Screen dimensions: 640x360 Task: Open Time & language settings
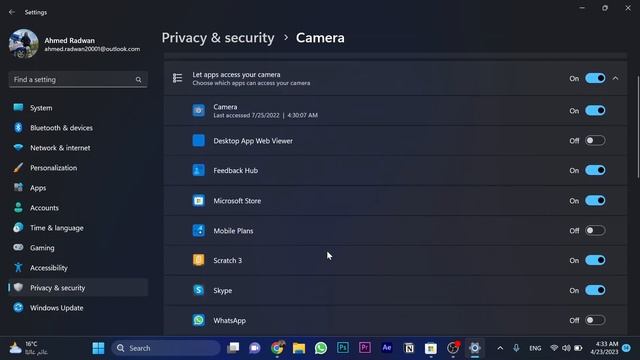78,228
